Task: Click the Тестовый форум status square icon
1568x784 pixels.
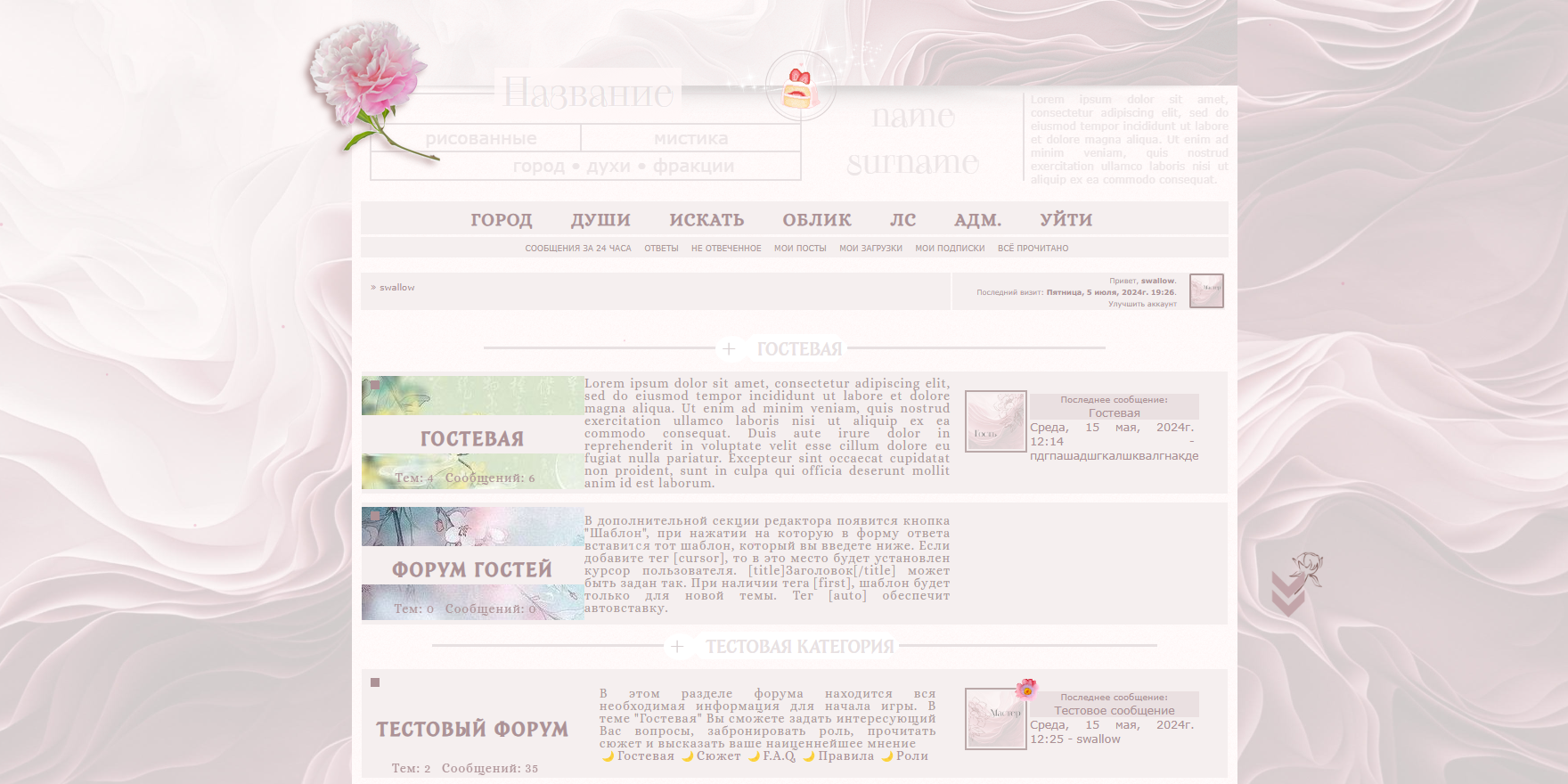Action: point(375,682)
